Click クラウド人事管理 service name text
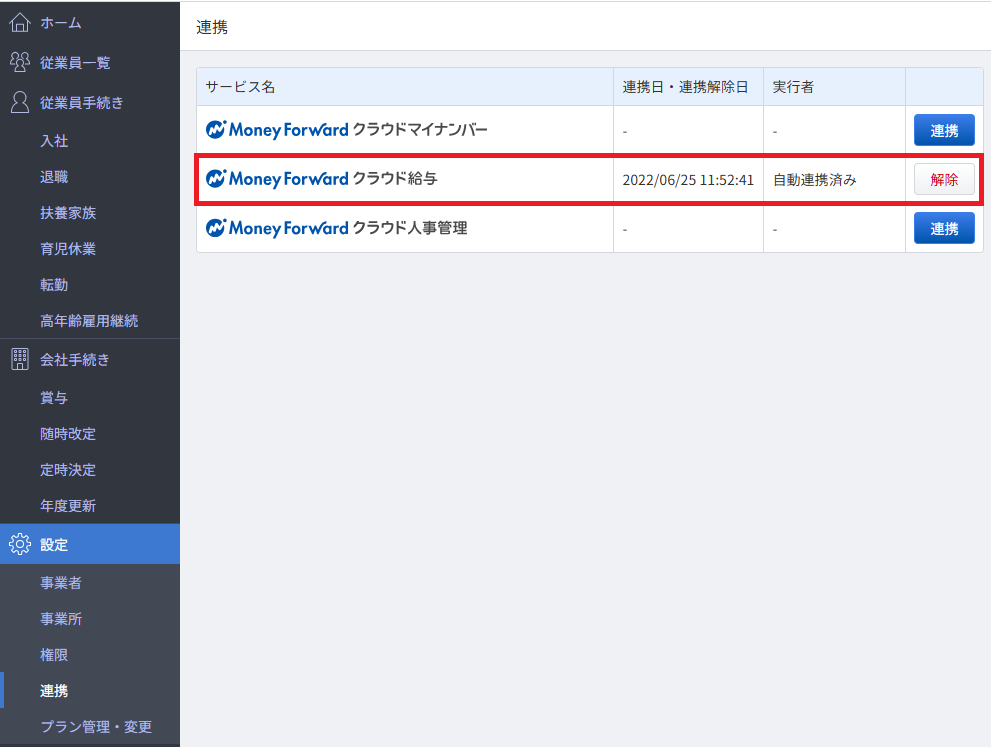Viewport: 991px width, 747px height. (410, 228)
